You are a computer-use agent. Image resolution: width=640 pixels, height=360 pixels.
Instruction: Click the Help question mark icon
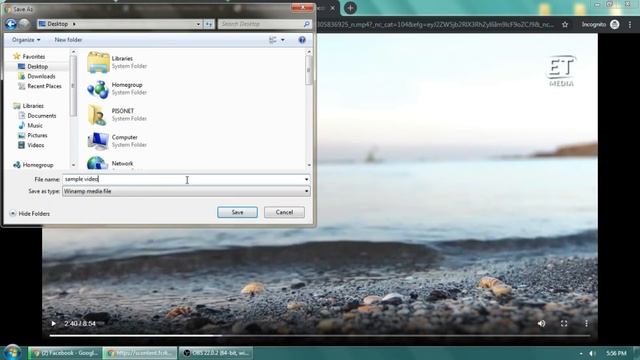click(x=302, y=40)
